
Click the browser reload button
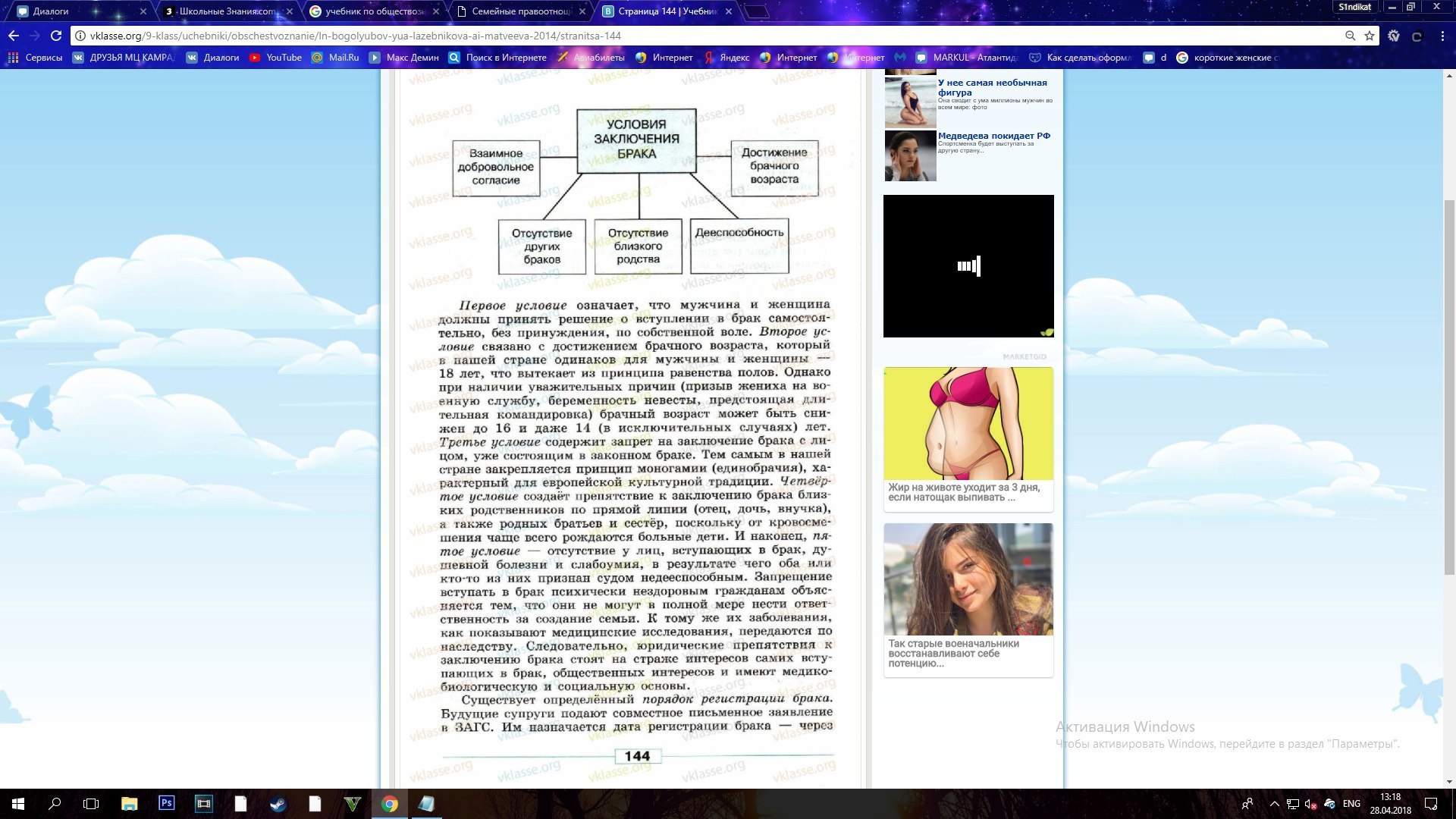click(x=55, y=36)
